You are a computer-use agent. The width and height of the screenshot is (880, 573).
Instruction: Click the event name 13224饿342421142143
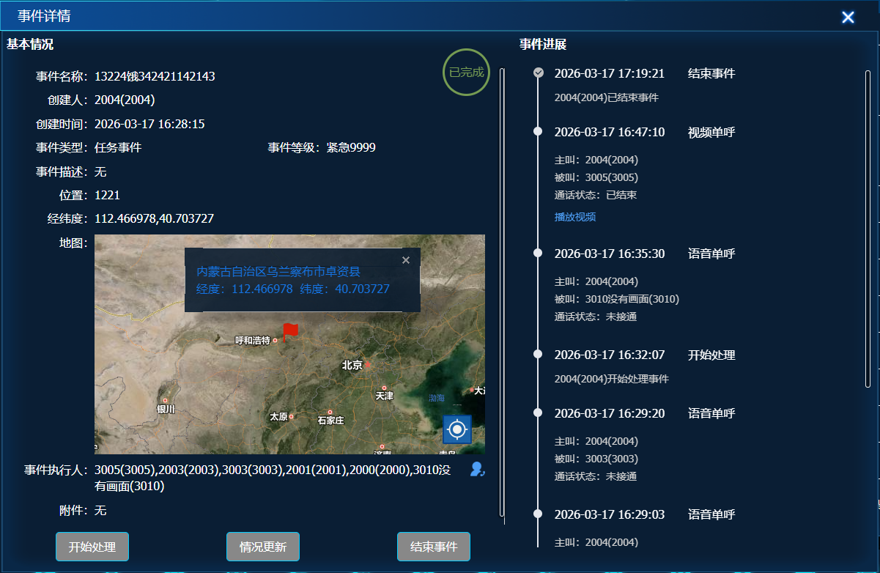coord(155,76)
